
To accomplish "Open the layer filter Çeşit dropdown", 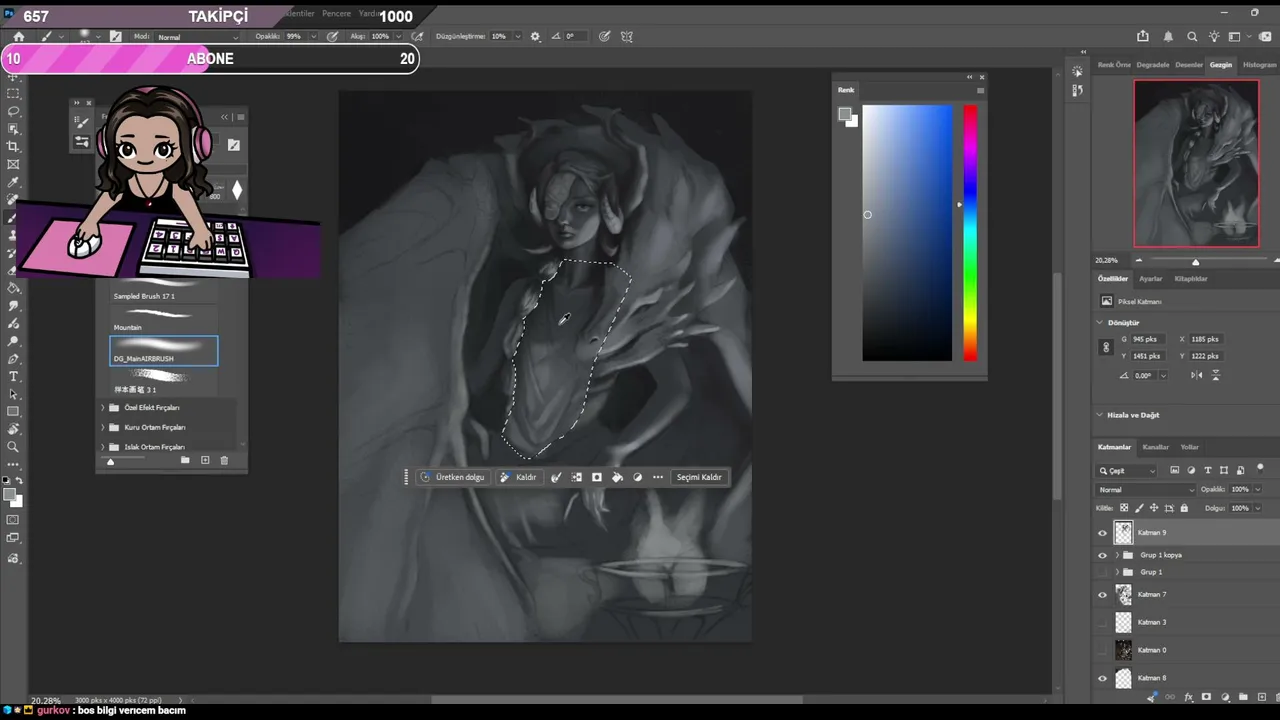I will tap(1127, 470).
